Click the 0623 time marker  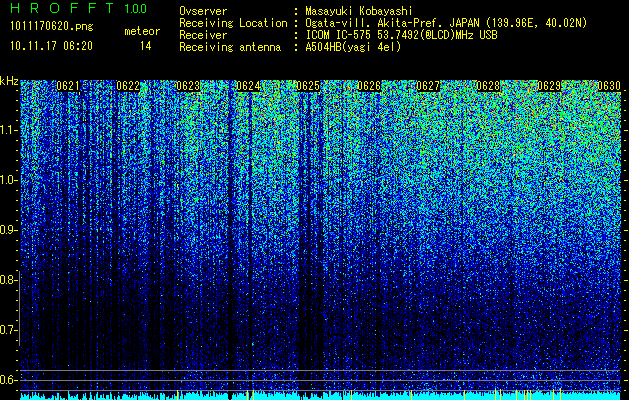pyautogui.click(x=188, y=86)
